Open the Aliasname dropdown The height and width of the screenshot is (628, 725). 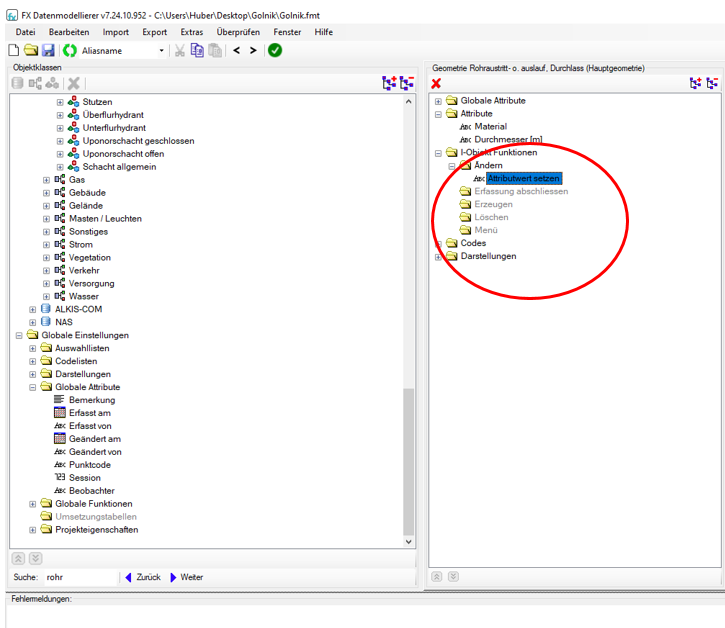pyautogui.click(x=161, y=50)
